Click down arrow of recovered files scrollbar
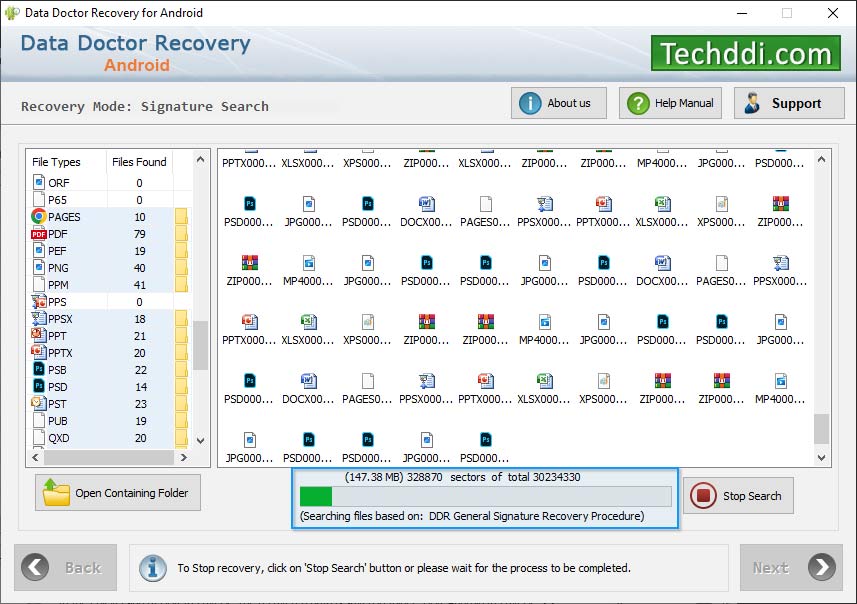This screenshot has height=604, width=857. coord(821,458)
